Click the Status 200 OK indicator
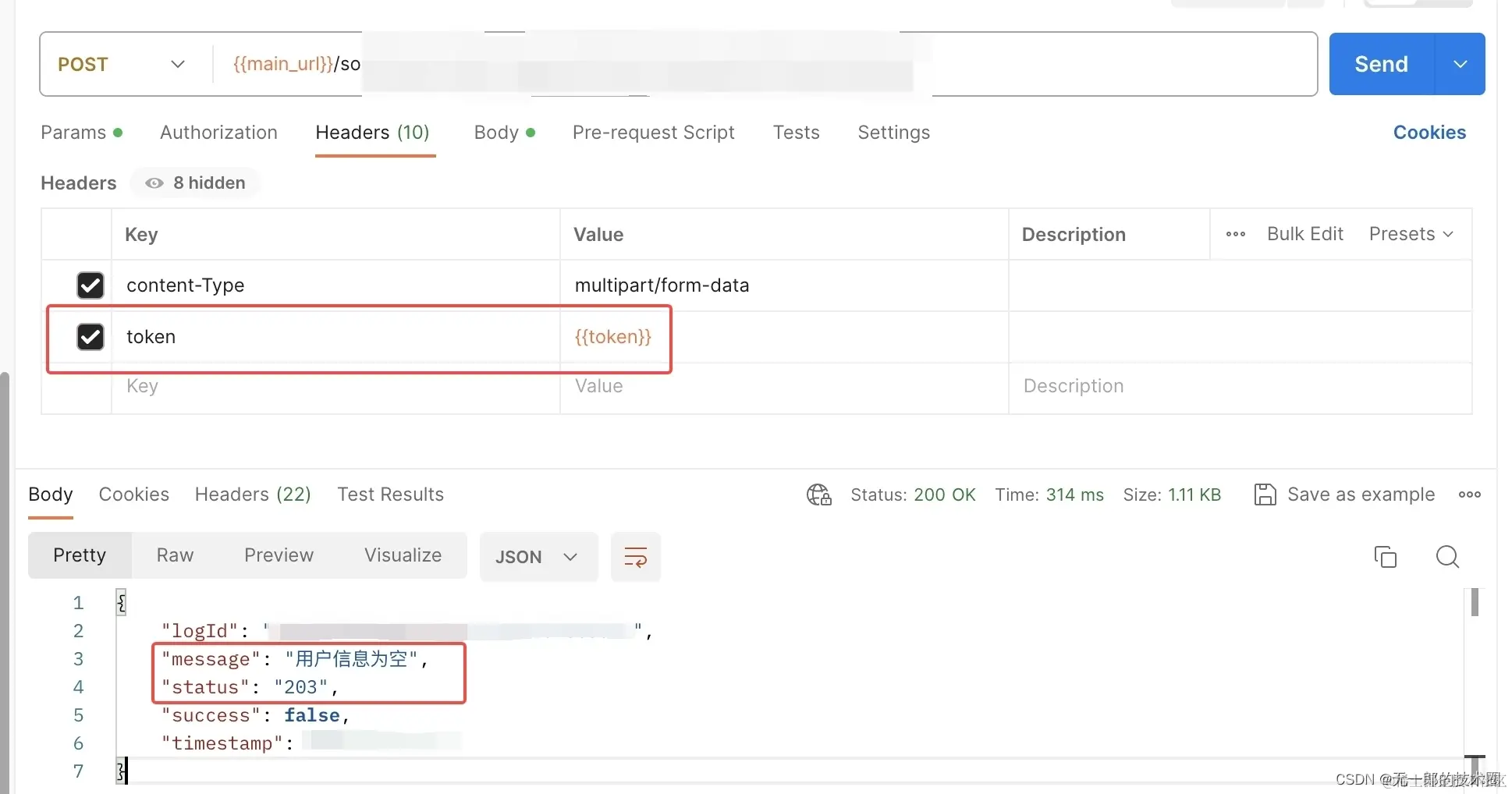The width and height of the screenshot is (1512, 794). click(913, 494)
